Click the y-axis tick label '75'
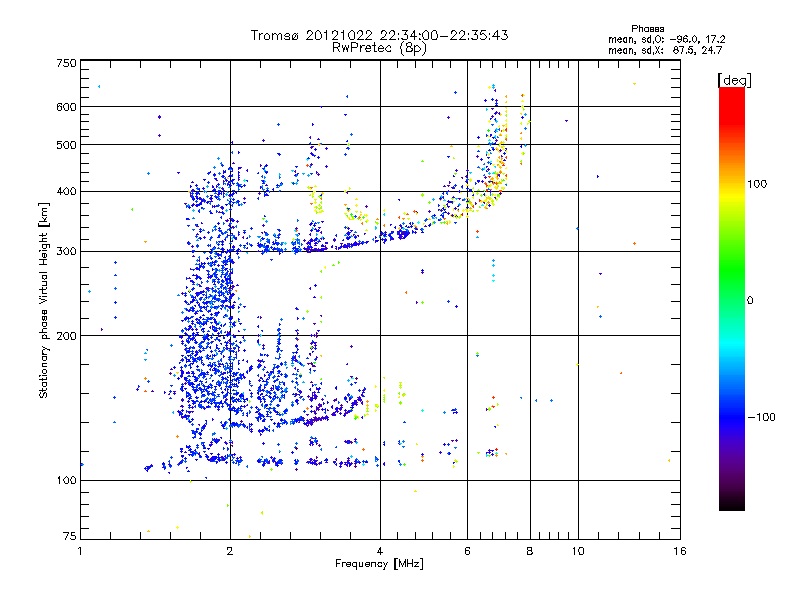800x600 pixels. [x=70, y=536]
